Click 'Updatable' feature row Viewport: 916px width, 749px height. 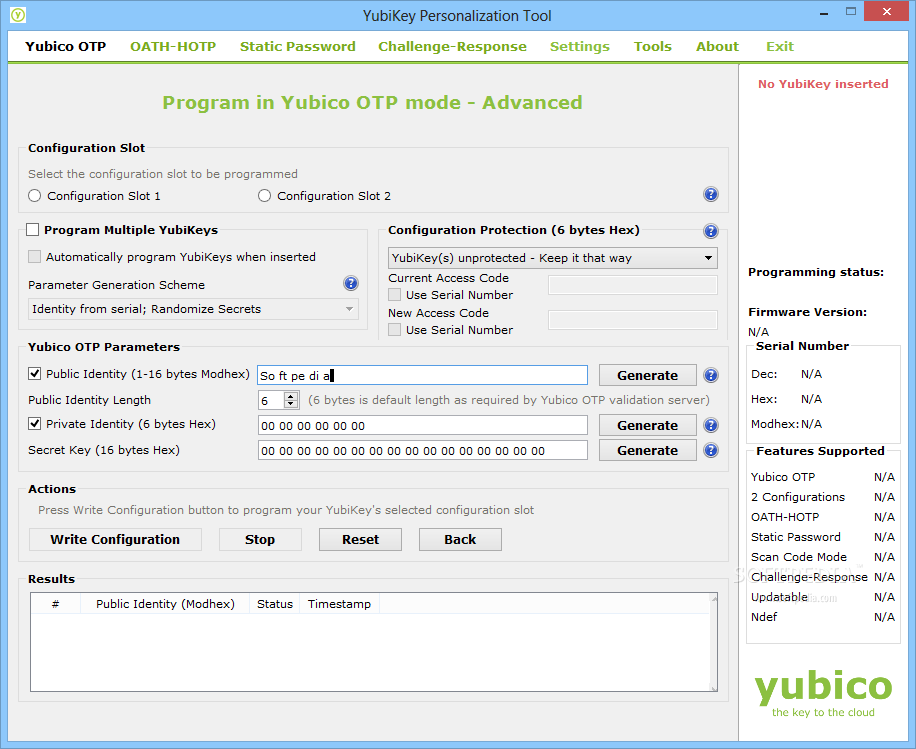(x=823, y=597)
